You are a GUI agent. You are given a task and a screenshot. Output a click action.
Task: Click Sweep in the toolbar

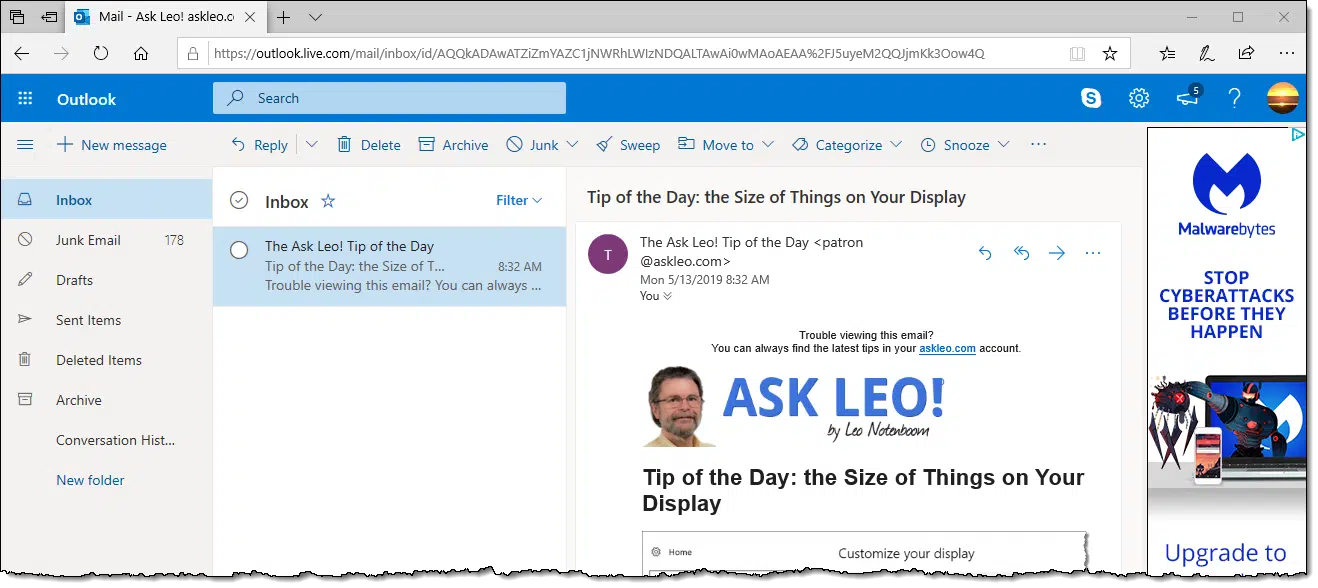pyautogui.click(x=628, y=145)
